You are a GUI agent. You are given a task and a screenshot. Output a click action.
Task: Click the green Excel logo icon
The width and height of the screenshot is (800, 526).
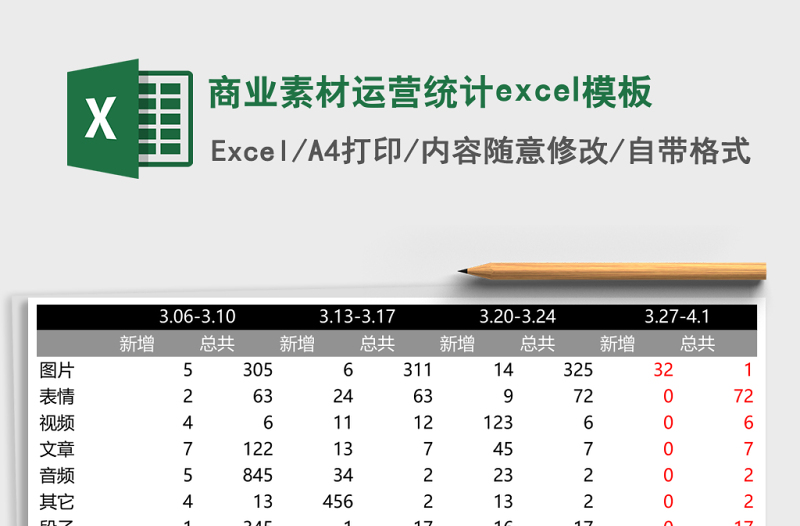(129, 119)
